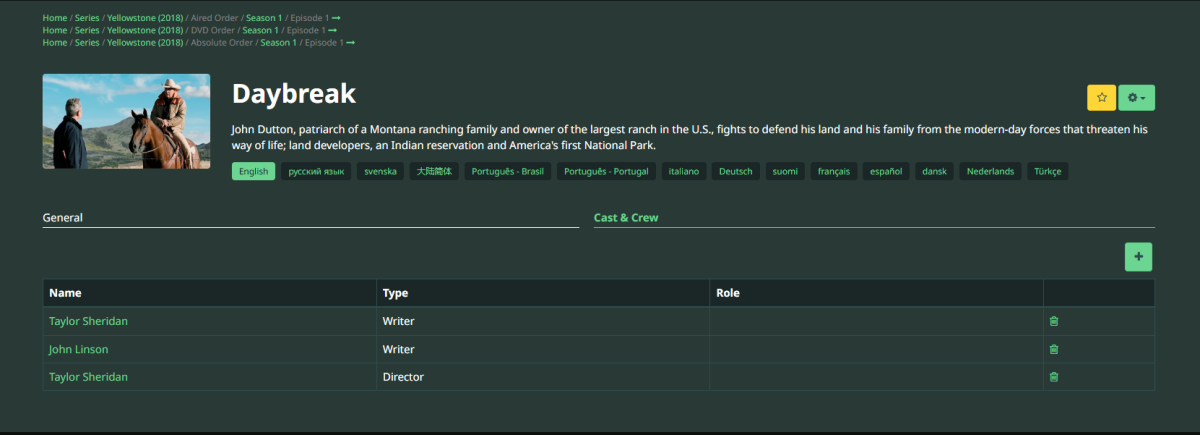Delete the Taylor Sheridan Director row

1053,377
